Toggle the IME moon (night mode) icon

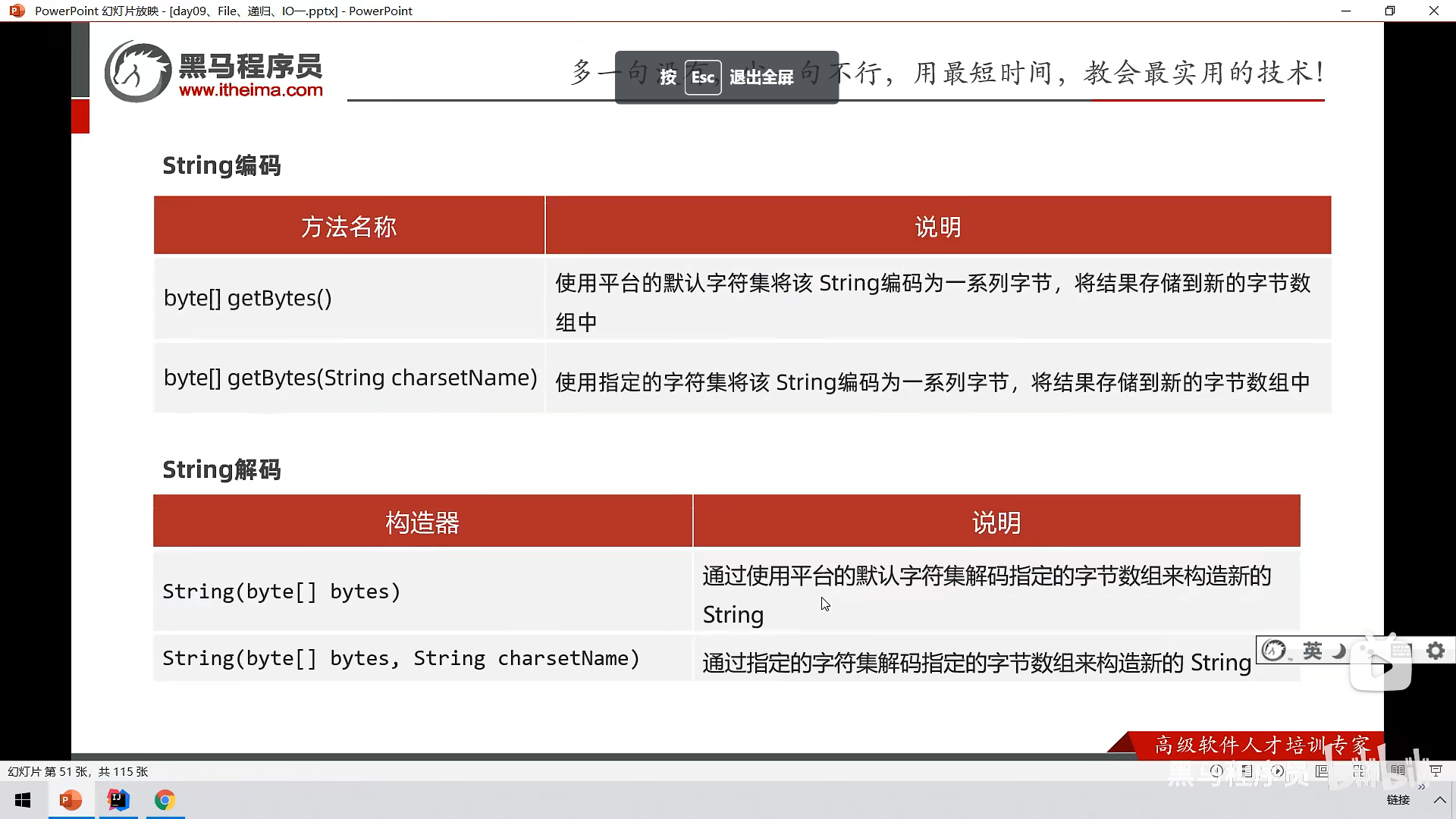1339,651
